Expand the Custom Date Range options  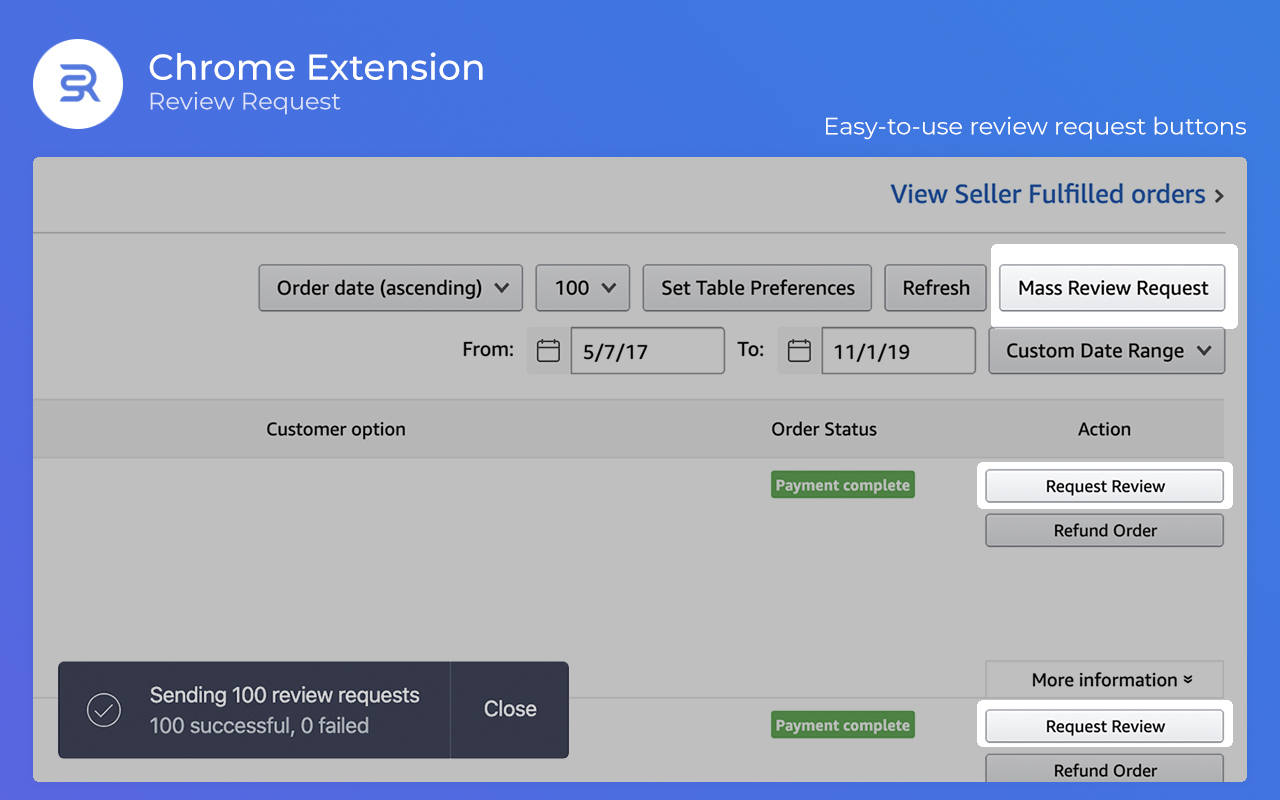coord(1106,351)
